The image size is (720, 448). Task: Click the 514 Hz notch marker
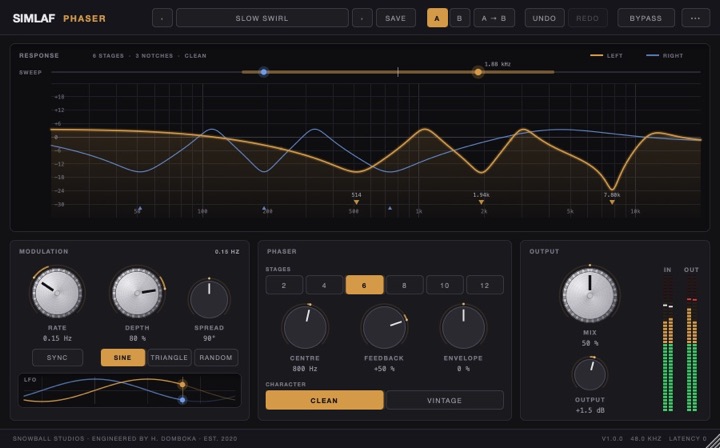click(x=356, y=202)
